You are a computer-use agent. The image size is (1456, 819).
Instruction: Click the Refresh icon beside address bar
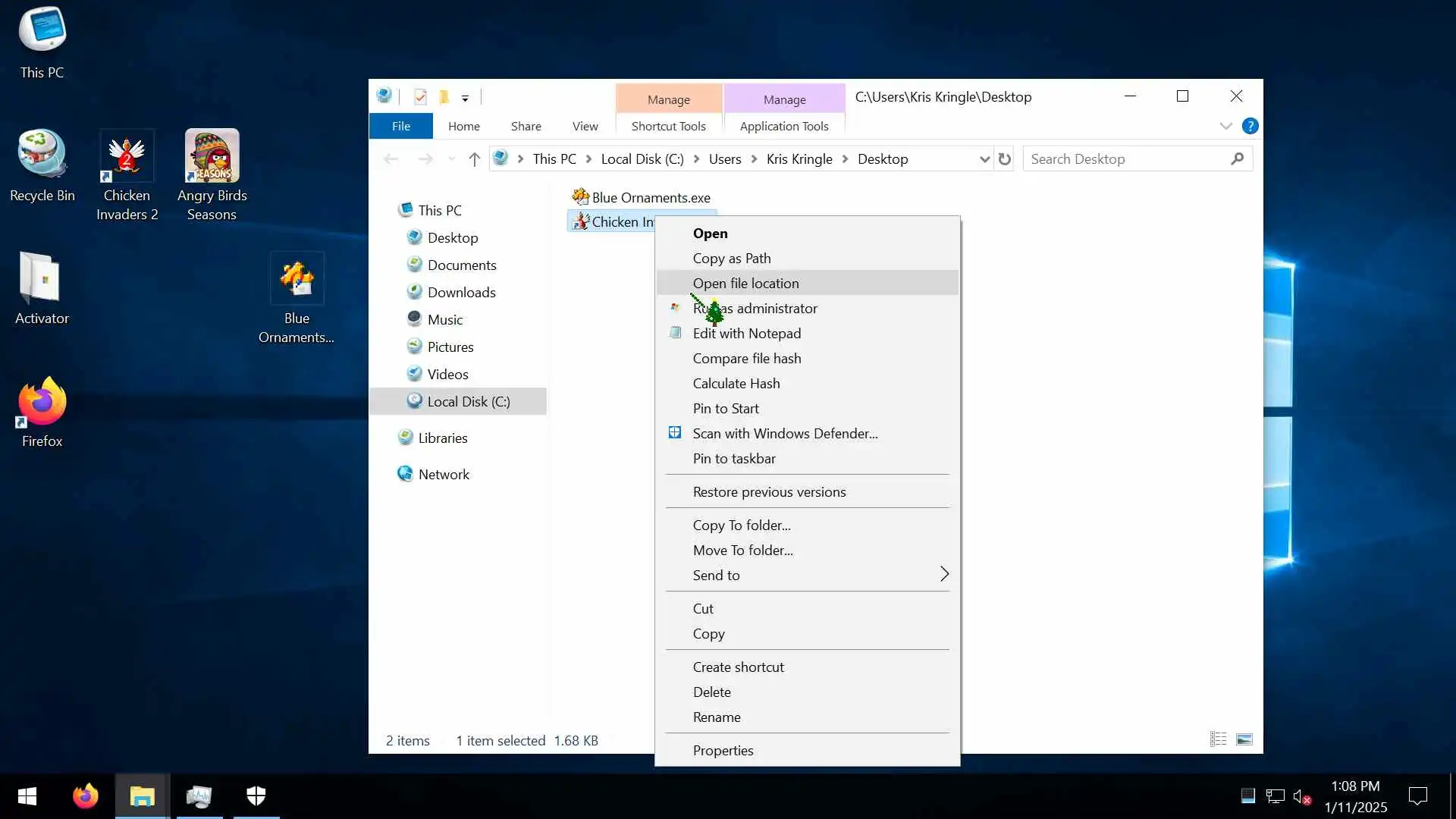click(1005, 159)
